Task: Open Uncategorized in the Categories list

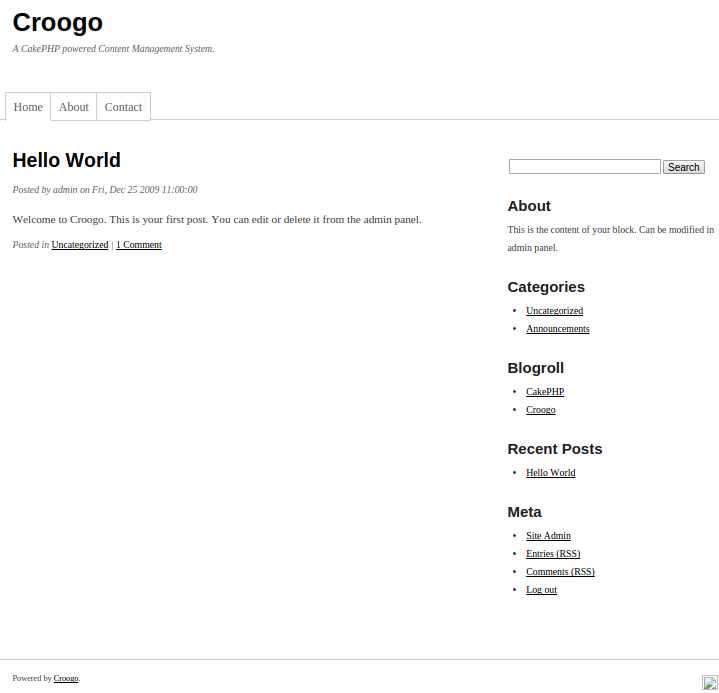Action: (x=554, y=311)
